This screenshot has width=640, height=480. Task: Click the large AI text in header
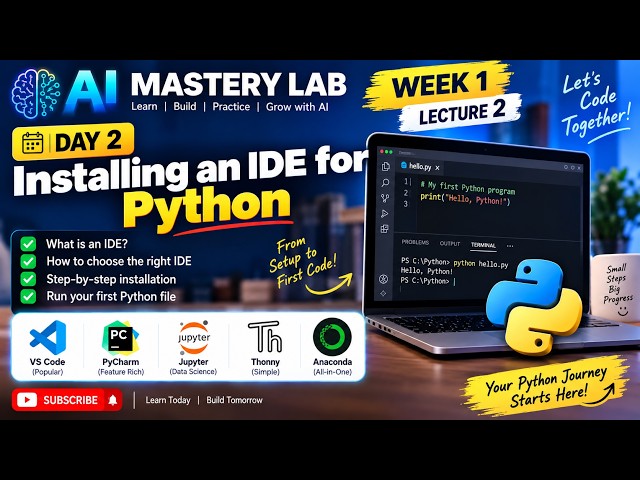coord(91,91)
